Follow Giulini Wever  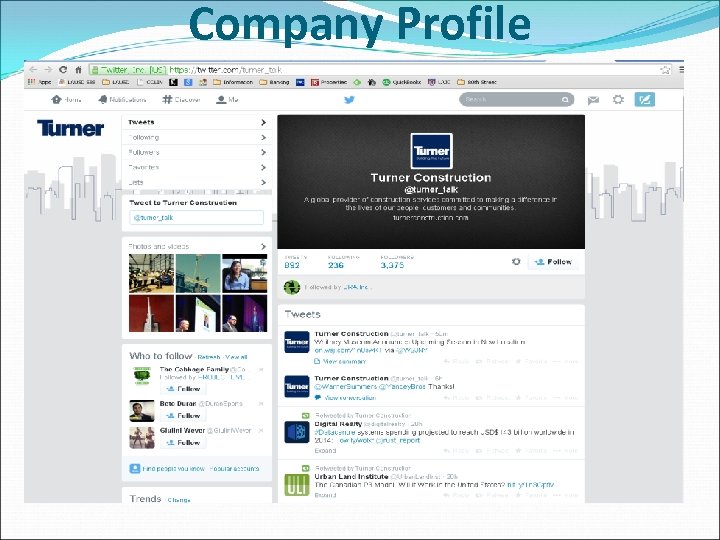tap(183, 443)
